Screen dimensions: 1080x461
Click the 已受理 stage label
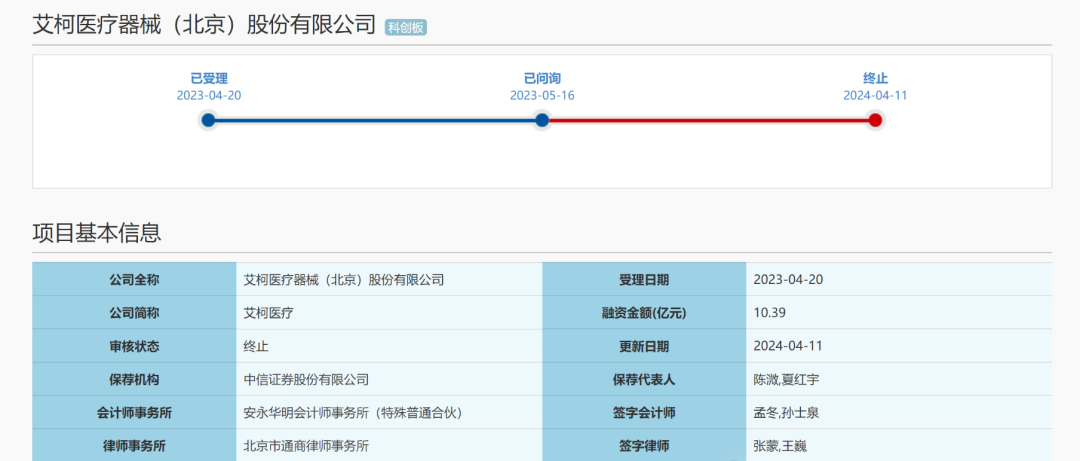pyautogui.click(x=209, y=79)
